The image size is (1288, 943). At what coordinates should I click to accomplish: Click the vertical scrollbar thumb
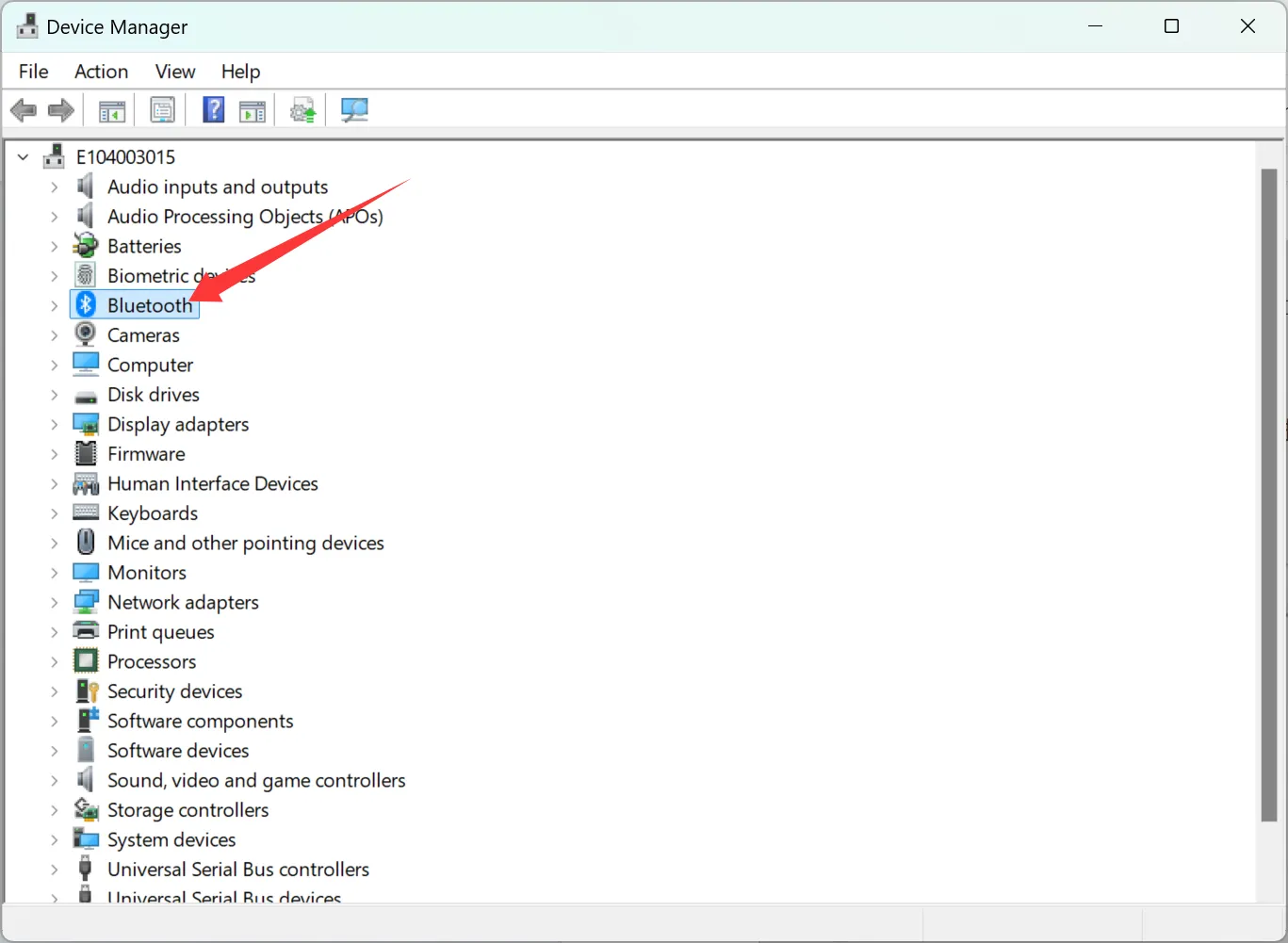[x=1269, y=496]
